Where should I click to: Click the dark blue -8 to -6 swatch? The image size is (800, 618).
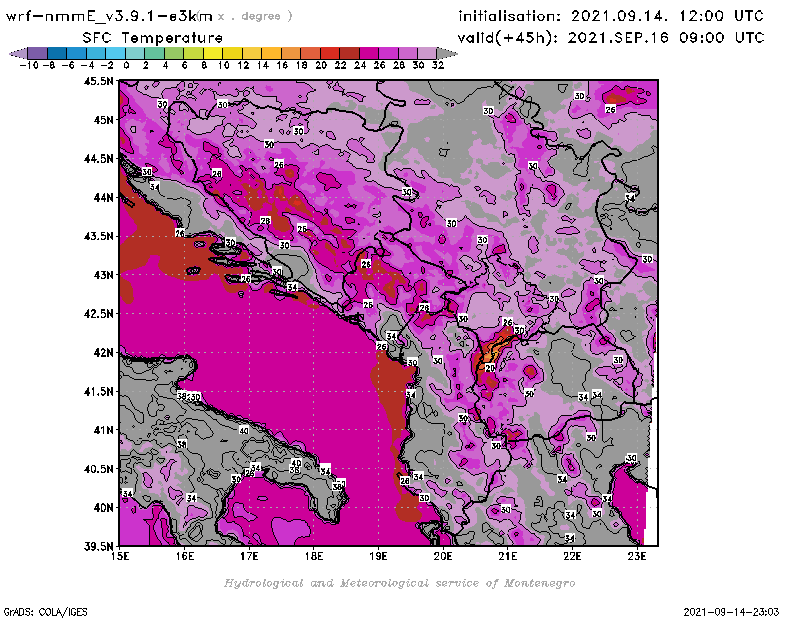coord(57,53)
